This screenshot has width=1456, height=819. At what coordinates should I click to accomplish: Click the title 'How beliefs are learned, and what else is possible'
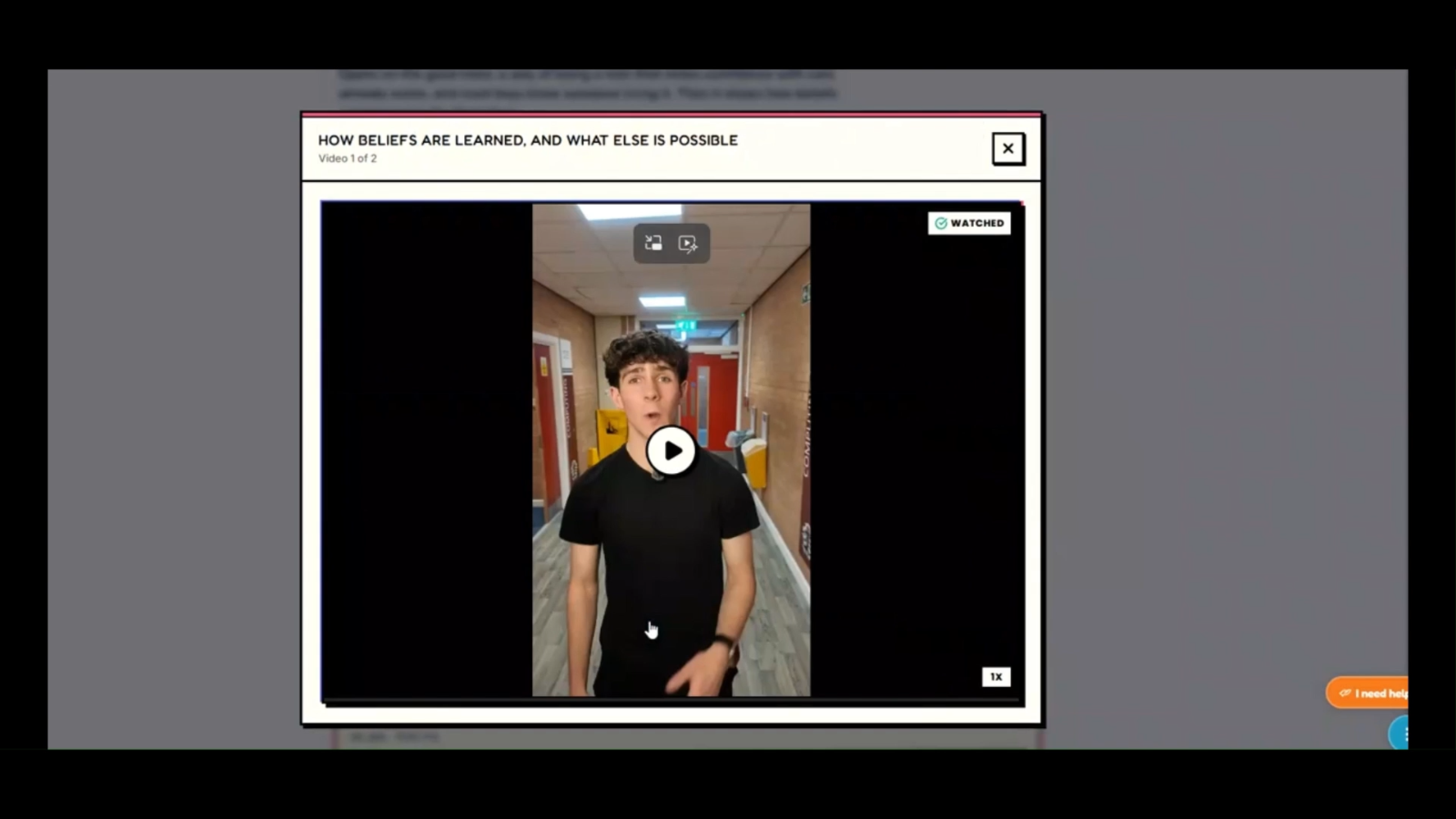[528, 140]
